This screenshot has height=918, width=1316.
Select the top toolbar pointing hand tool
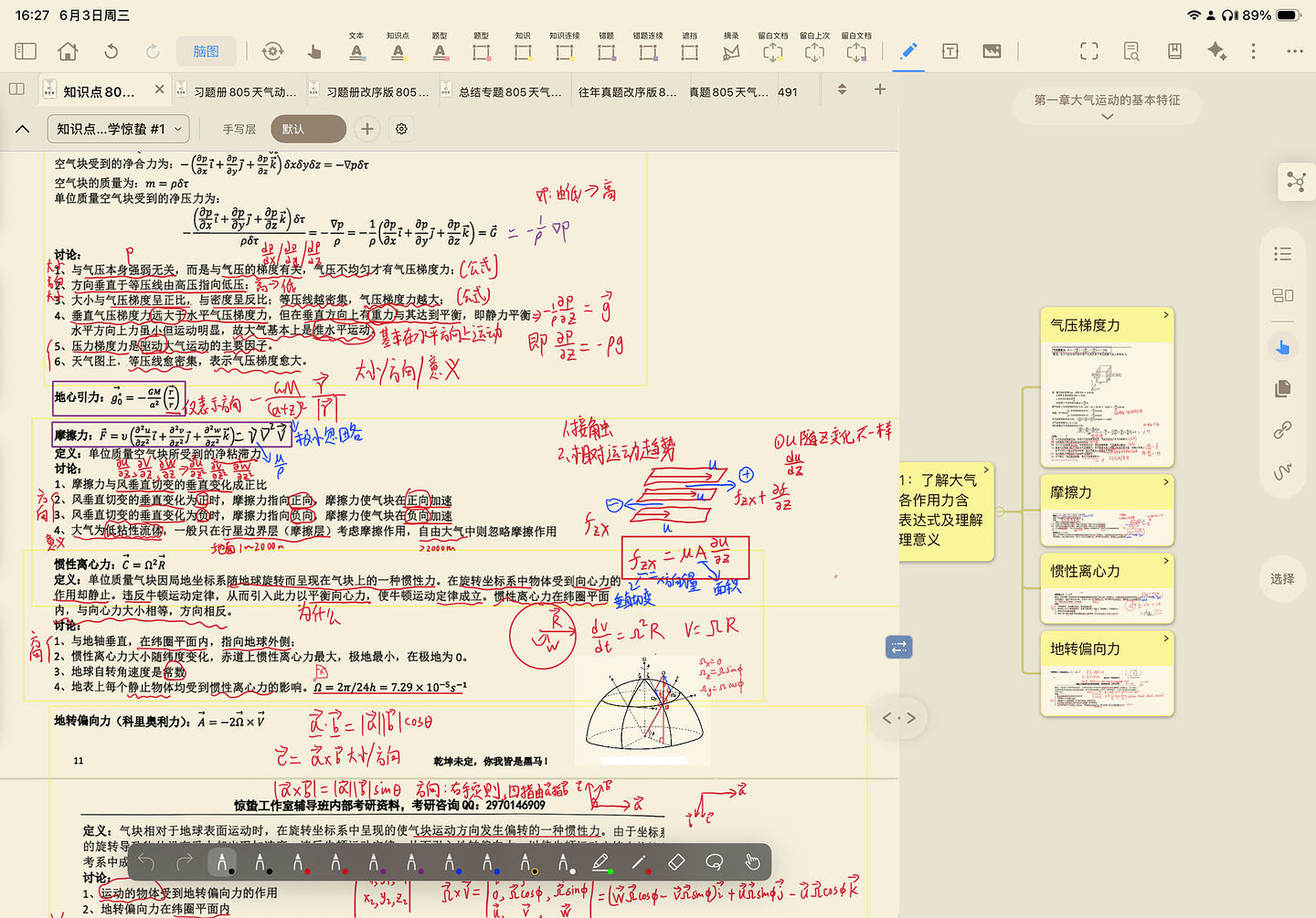[314, 51]
